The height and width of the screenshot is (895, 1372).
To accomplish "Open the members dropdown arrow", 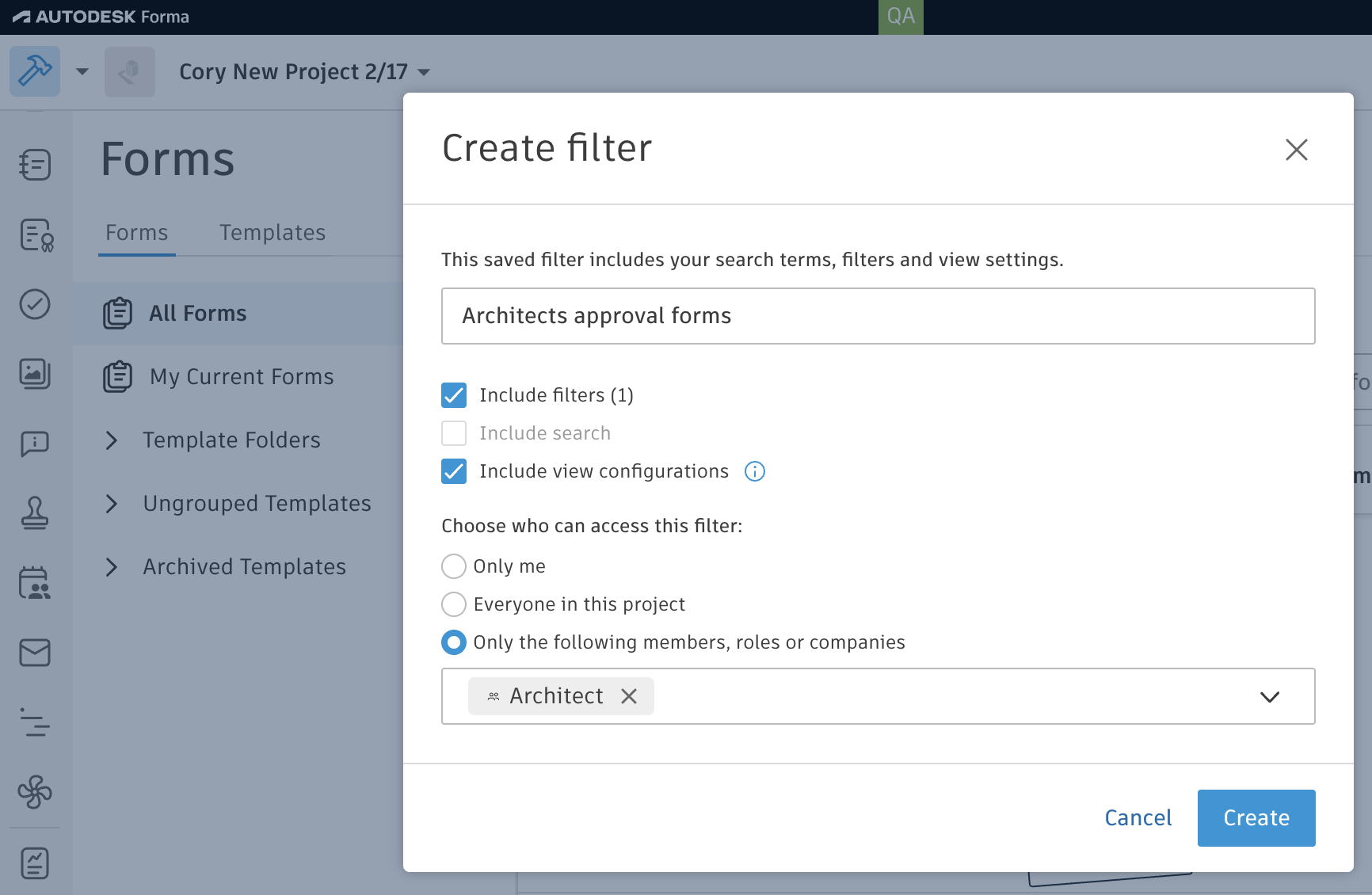I will click(1270, 697).
